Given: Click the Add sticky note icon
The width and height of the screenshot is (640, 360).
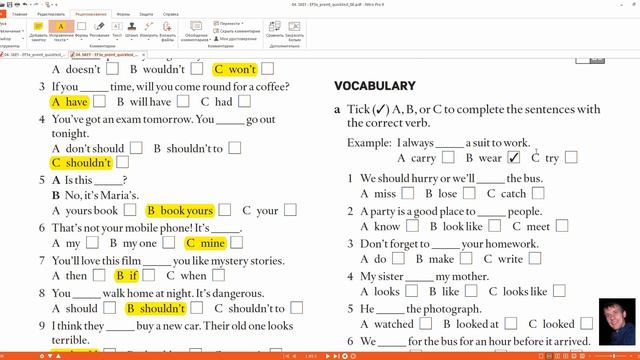Looking at the screenshot, I should (38, 27).
